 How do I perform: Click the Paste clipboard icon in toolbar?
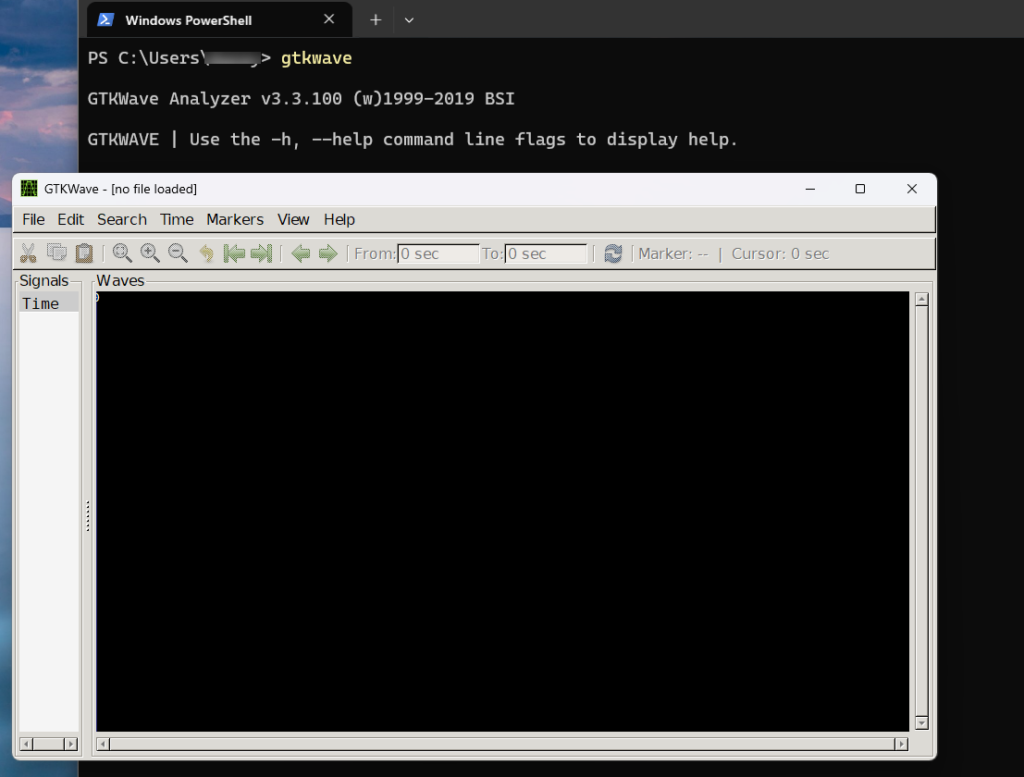coord(84,253)
